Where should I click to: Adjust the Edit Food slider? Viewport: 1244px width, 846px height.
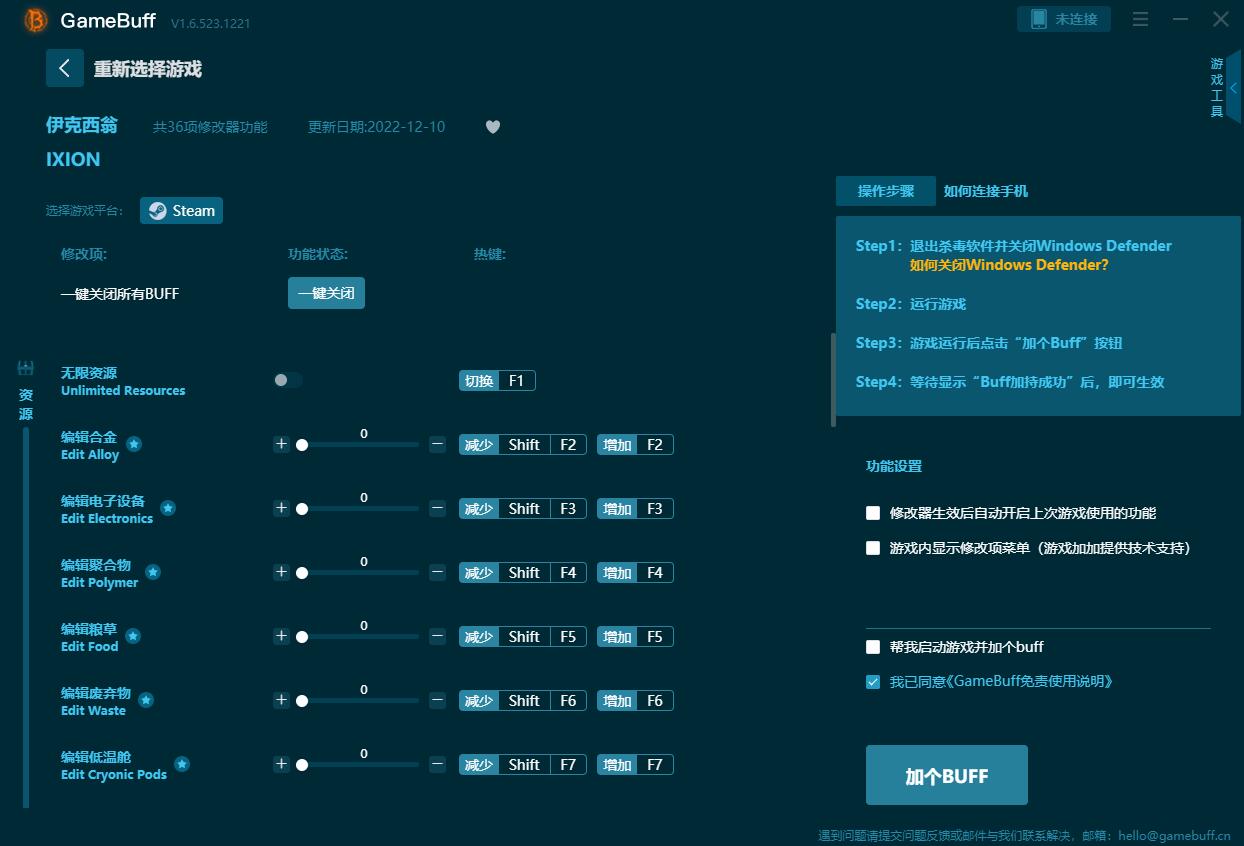click(x=360, y=636)
